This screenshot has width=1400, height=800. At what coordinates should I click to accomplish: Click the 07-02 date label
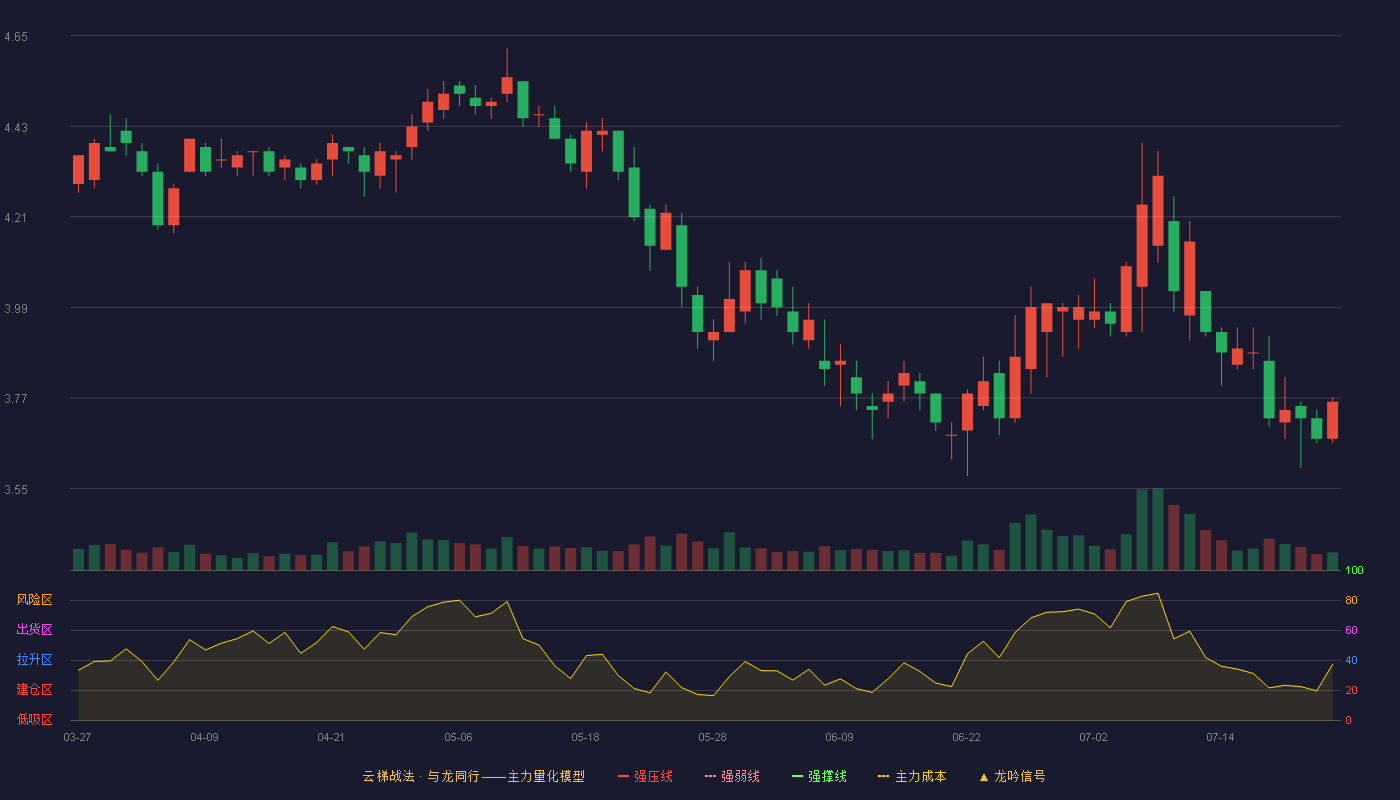[x=1093, y=737]
